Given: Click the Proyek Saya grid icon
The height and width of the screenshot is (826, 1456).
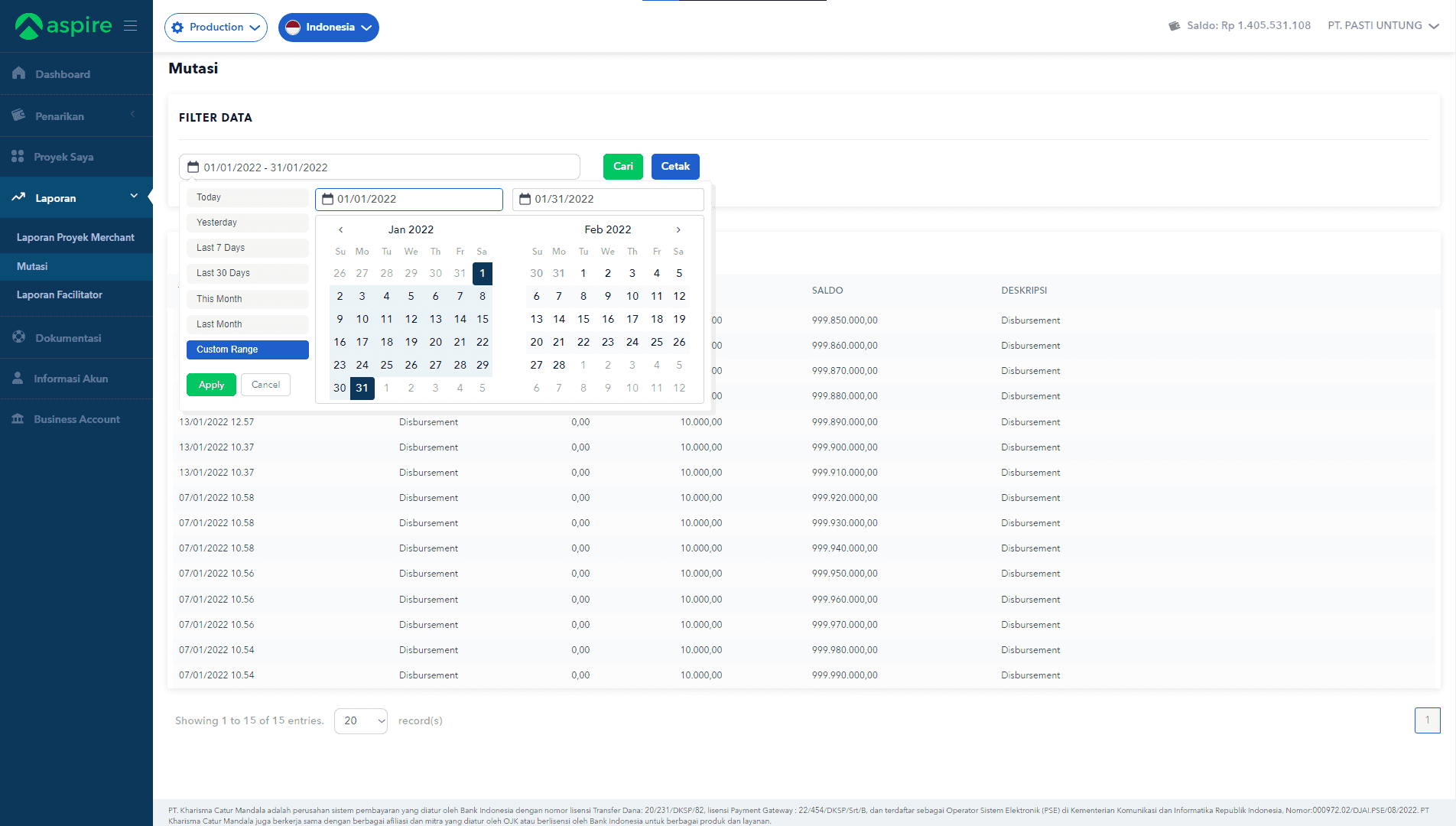Looking at the screenshot, I should tap(18, 156).
